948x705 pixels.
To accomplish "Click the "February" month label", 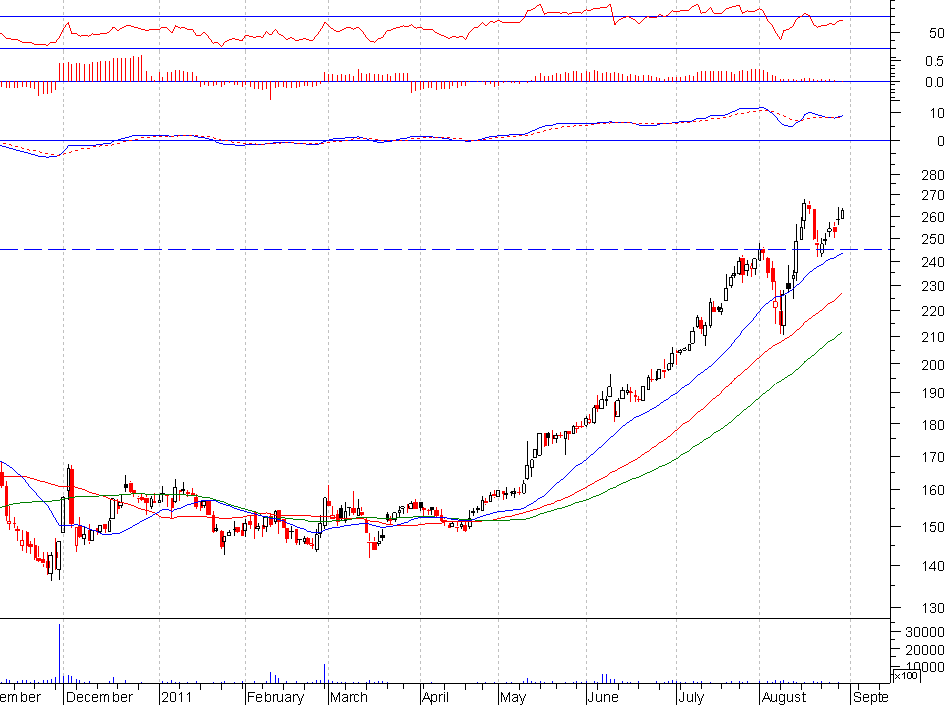I will click(x=275, y=697).
